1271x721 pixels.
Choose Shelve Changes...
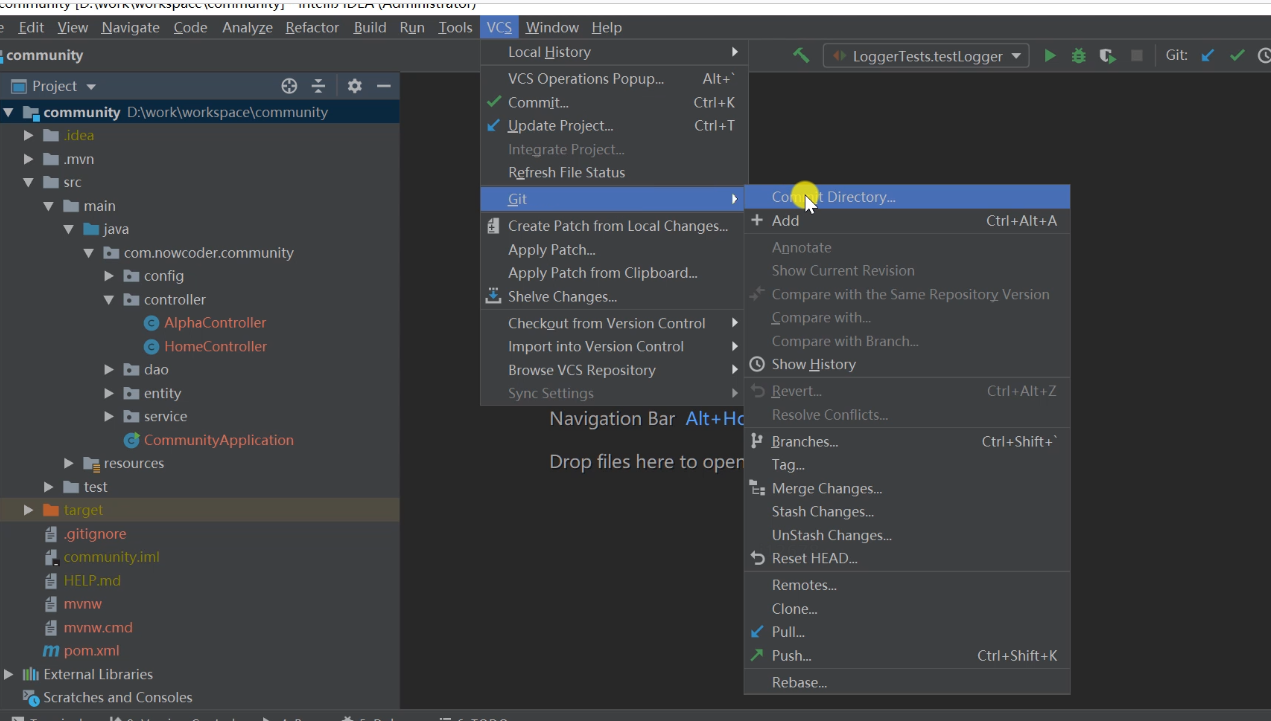[x=614, y=296]
